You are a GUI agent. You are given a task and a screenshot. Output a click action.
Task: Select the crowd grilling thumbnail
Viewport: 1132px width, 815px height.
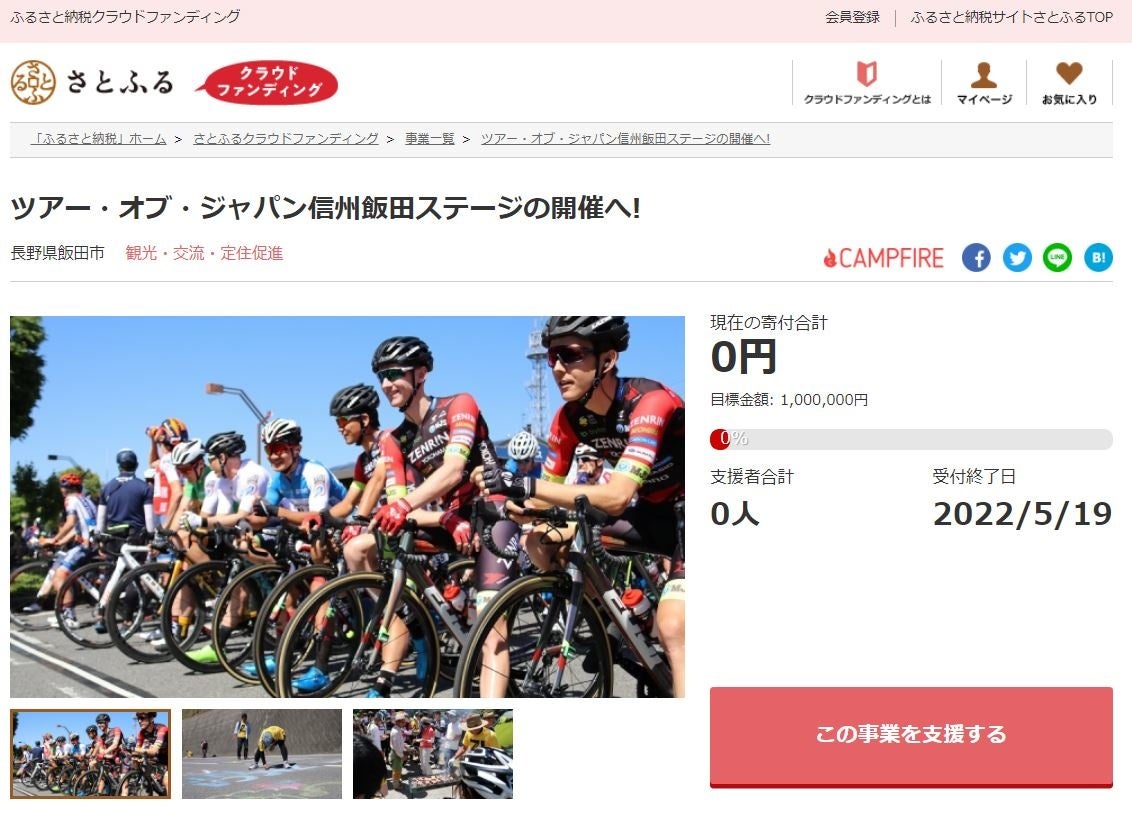433,754
